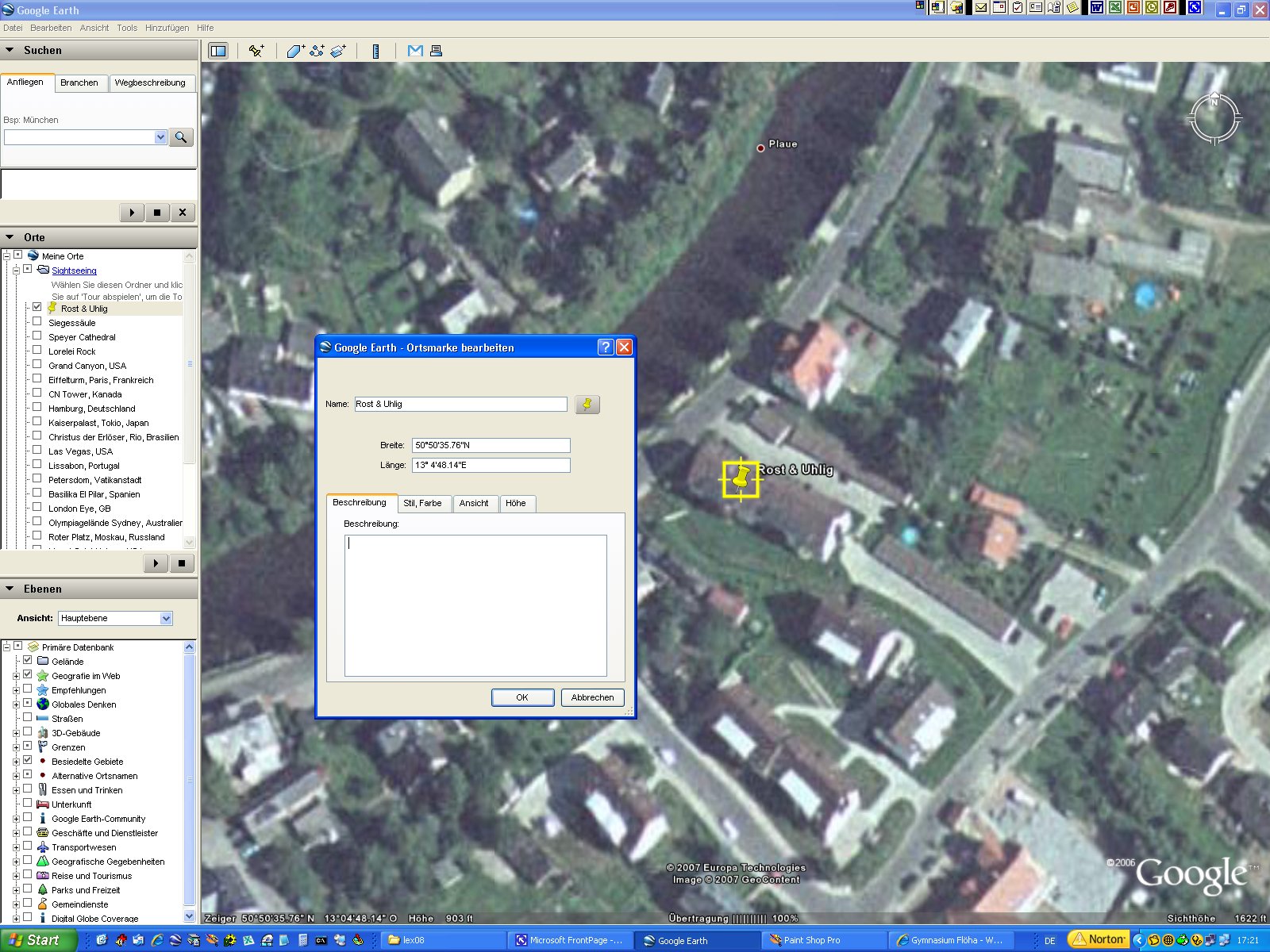Toggle the Gelände layer checkbox
The height and width of the screenshot is (952, 1270).
(28, 660)
